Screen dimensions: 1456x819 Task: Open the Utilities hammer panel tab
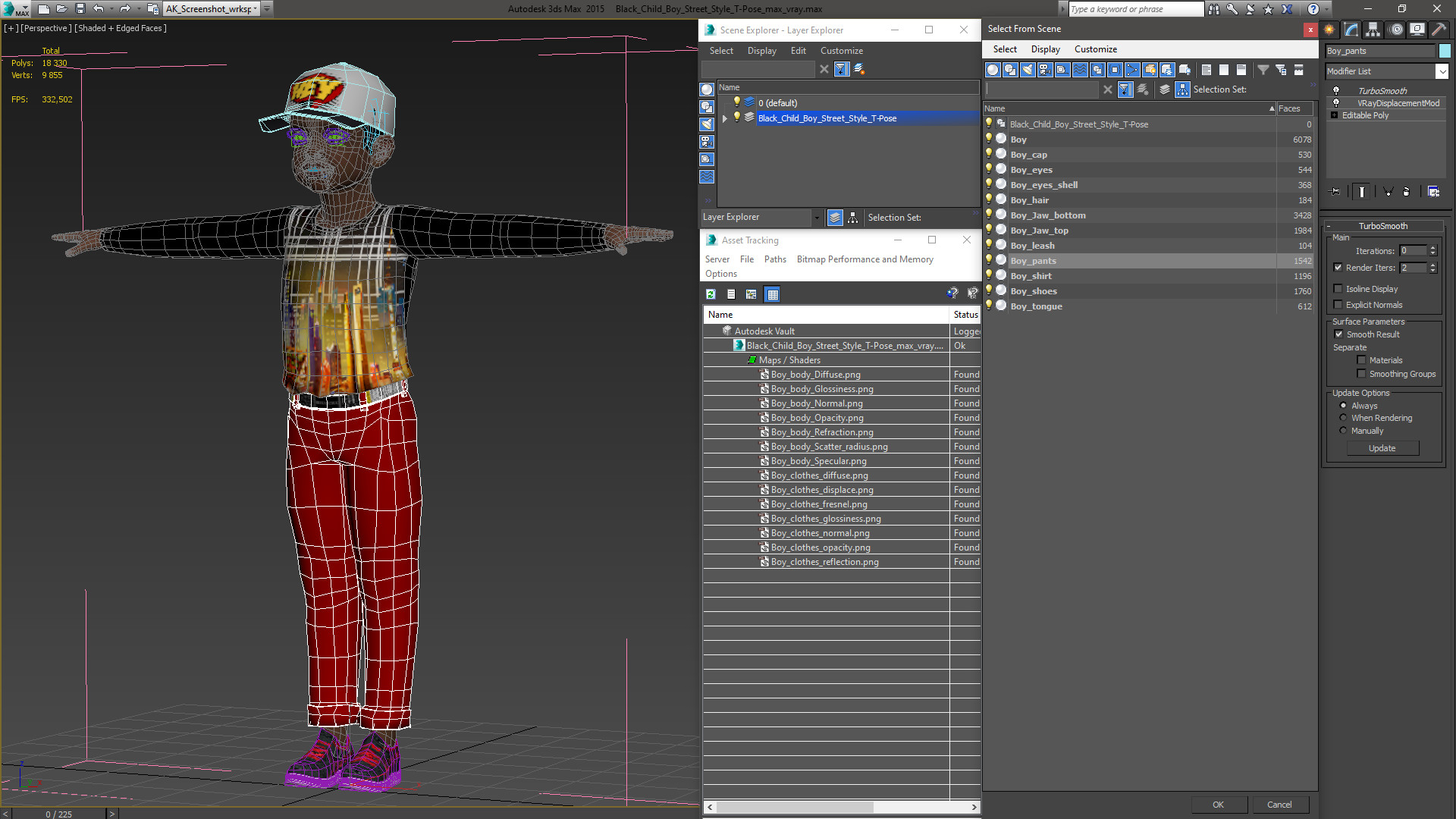tap(1438, 30)
